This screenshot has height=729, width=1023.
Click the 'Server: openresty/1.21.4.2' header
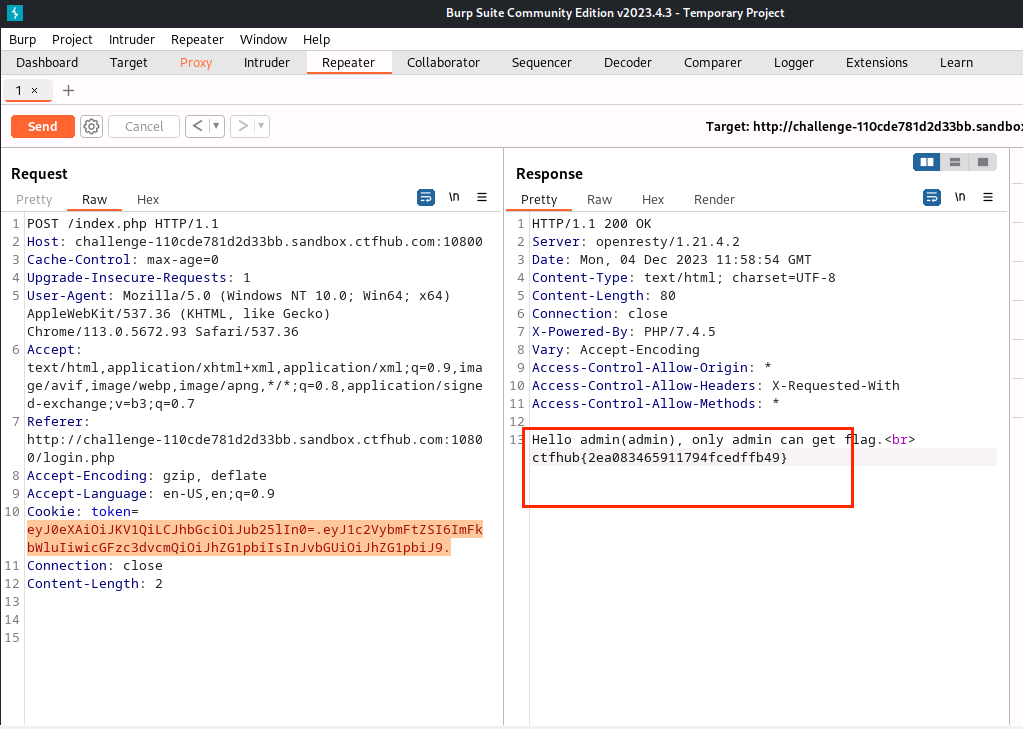[x=636, y=241]
